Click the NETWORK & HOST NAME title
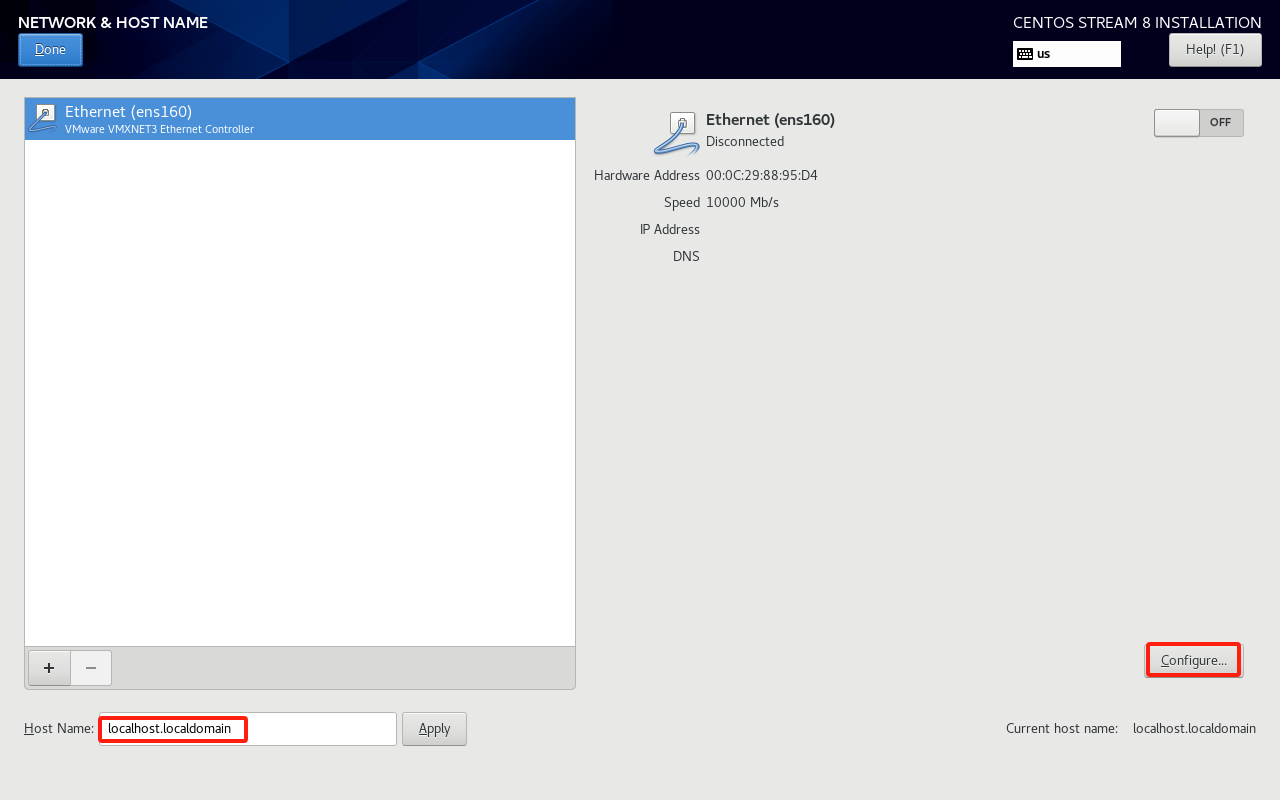Image resolution: width=1280 pixels, height=800 pixels. click(x=113, y=22)
